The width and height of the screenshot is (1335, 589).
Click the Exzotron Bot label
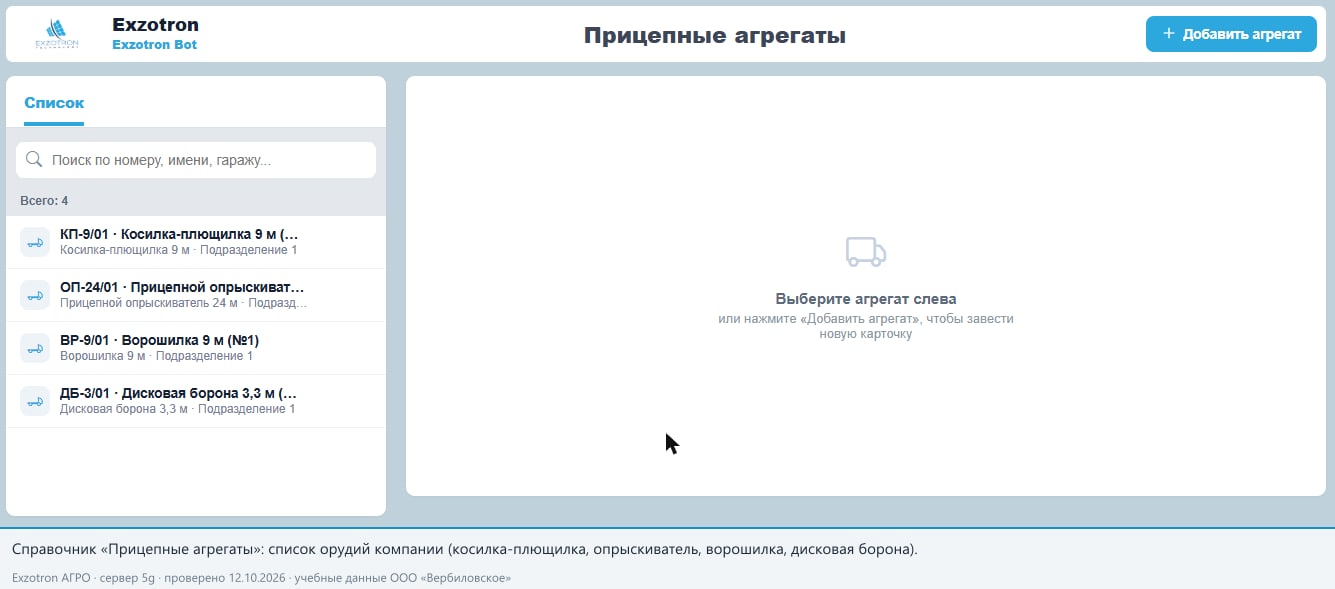[154, 45]
